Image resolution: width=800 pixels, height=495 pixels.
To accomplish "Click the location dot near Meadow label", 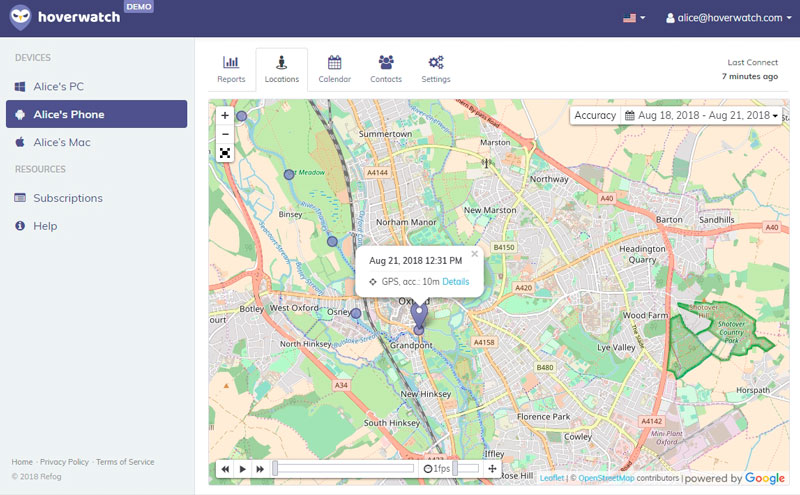I will coord(289,175).
